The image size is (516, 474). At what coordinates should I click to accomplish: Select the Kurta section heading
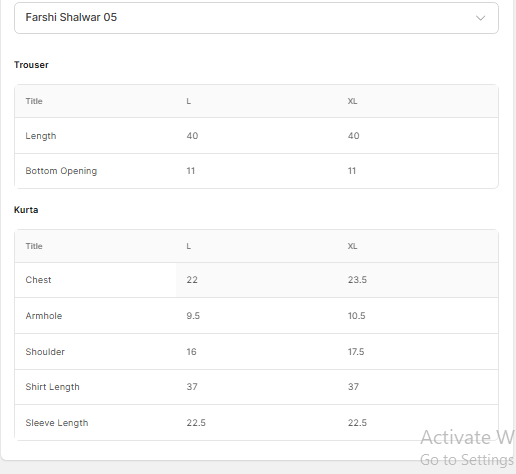[x=26, y=210]
